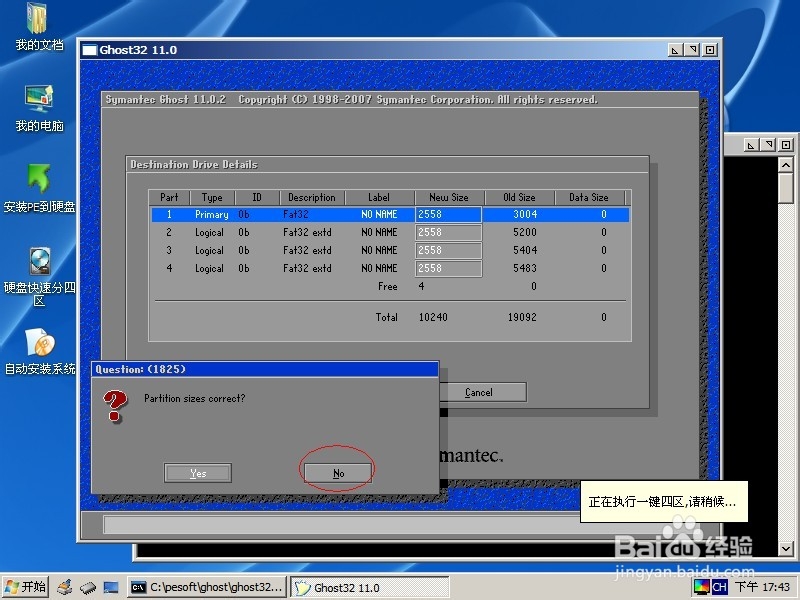
Task: Minimize the Ghost32 11.0 window
Action: coord(675,50)
